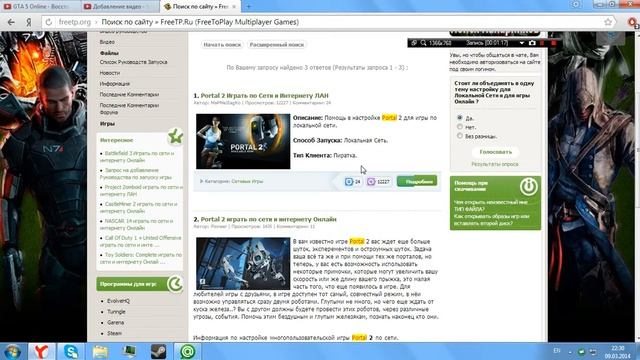
Task: Click the 'Начать поиск' button
Action: 222,44
